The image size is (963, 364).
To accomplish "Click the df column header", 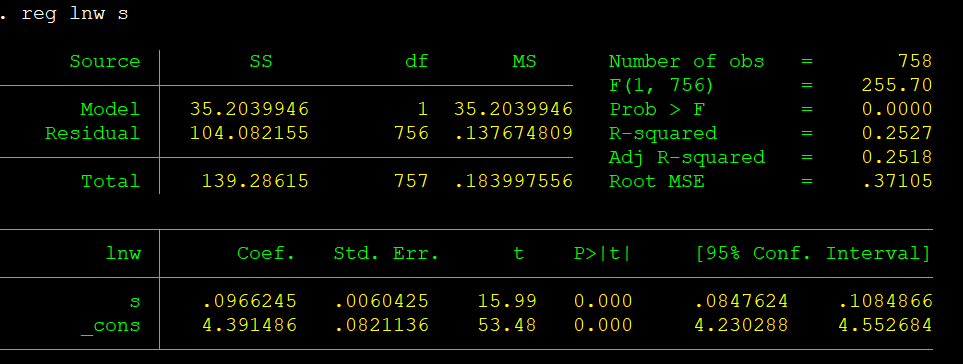I will point(417,61).
